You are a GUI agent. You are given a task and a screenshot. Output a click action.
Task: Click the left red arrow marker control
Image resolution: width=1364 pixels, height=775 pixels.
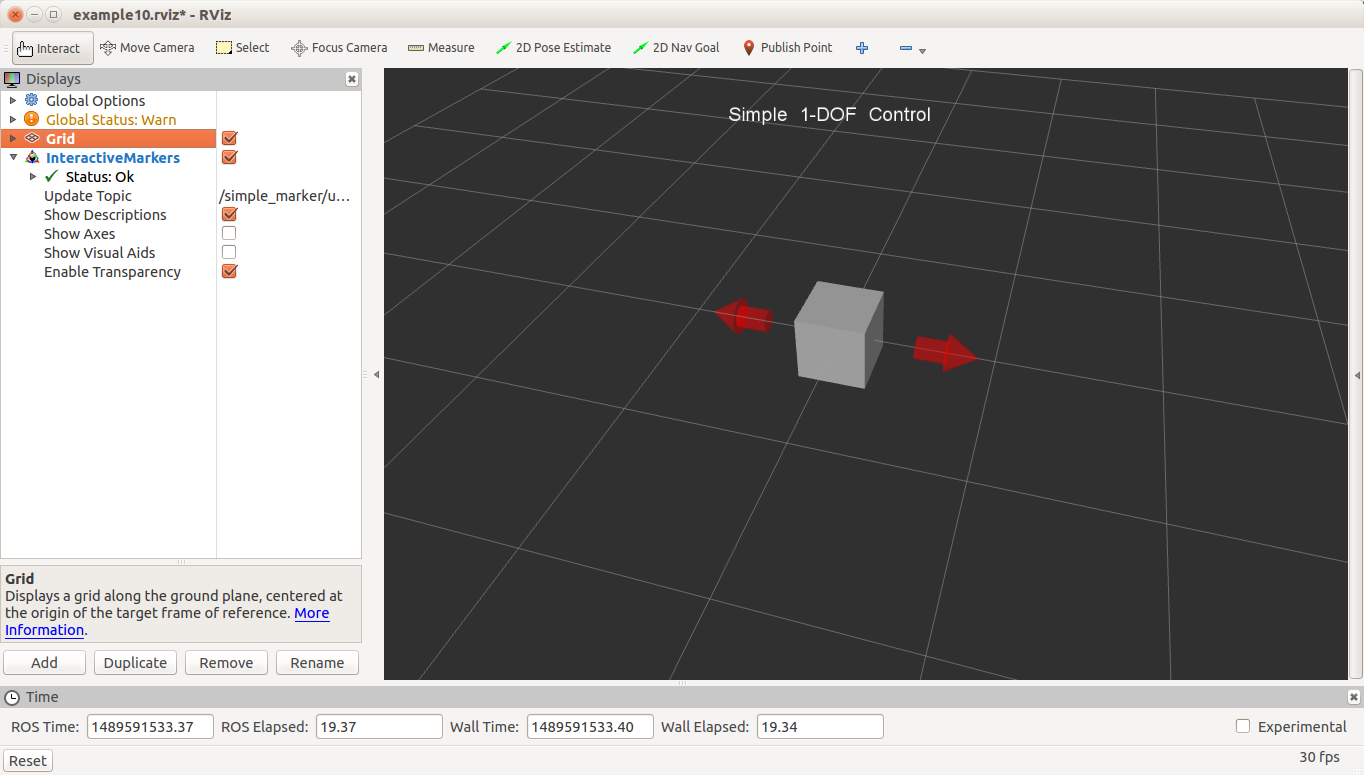(743, 317)
